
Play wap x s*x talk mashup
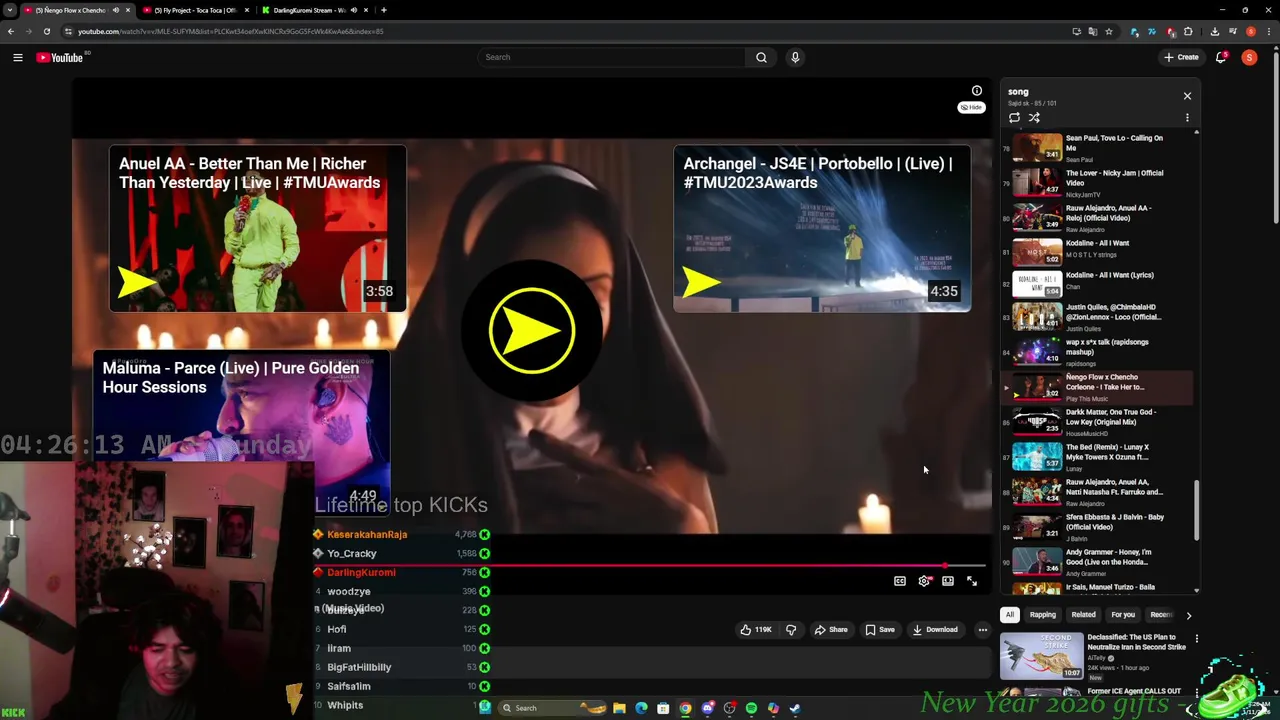coord(1098,352)
